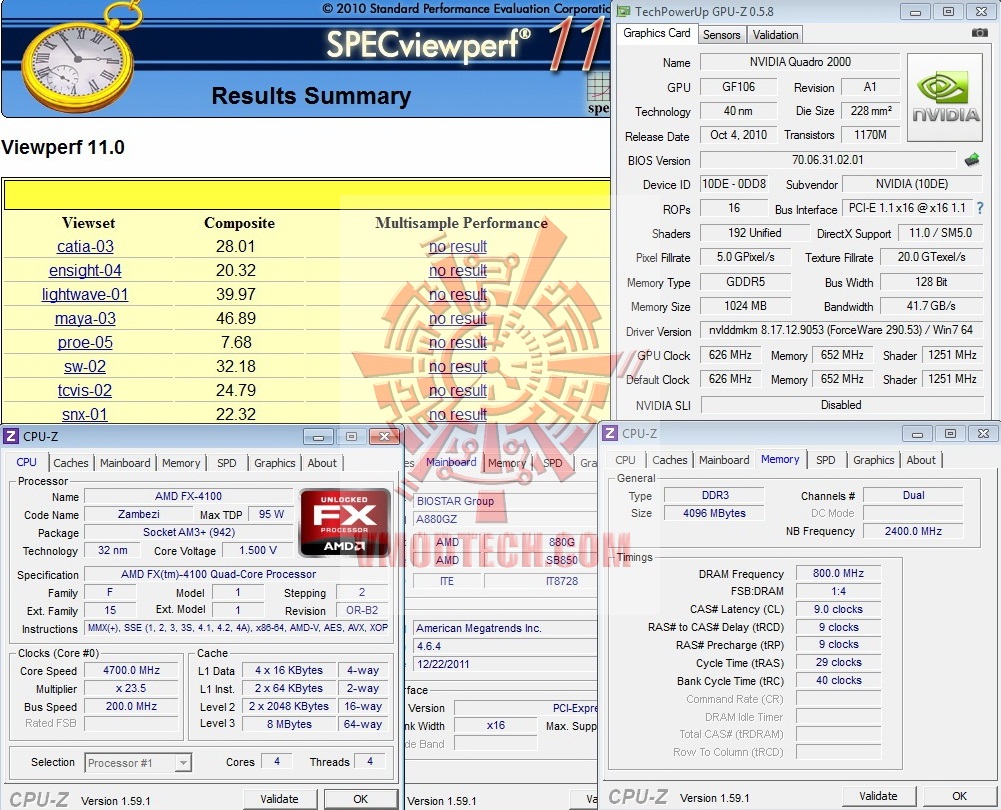The image size is (1001, 810).
Task: Open the Graphics tab in left CPU-Z window
Action: [x=275, y=463]
